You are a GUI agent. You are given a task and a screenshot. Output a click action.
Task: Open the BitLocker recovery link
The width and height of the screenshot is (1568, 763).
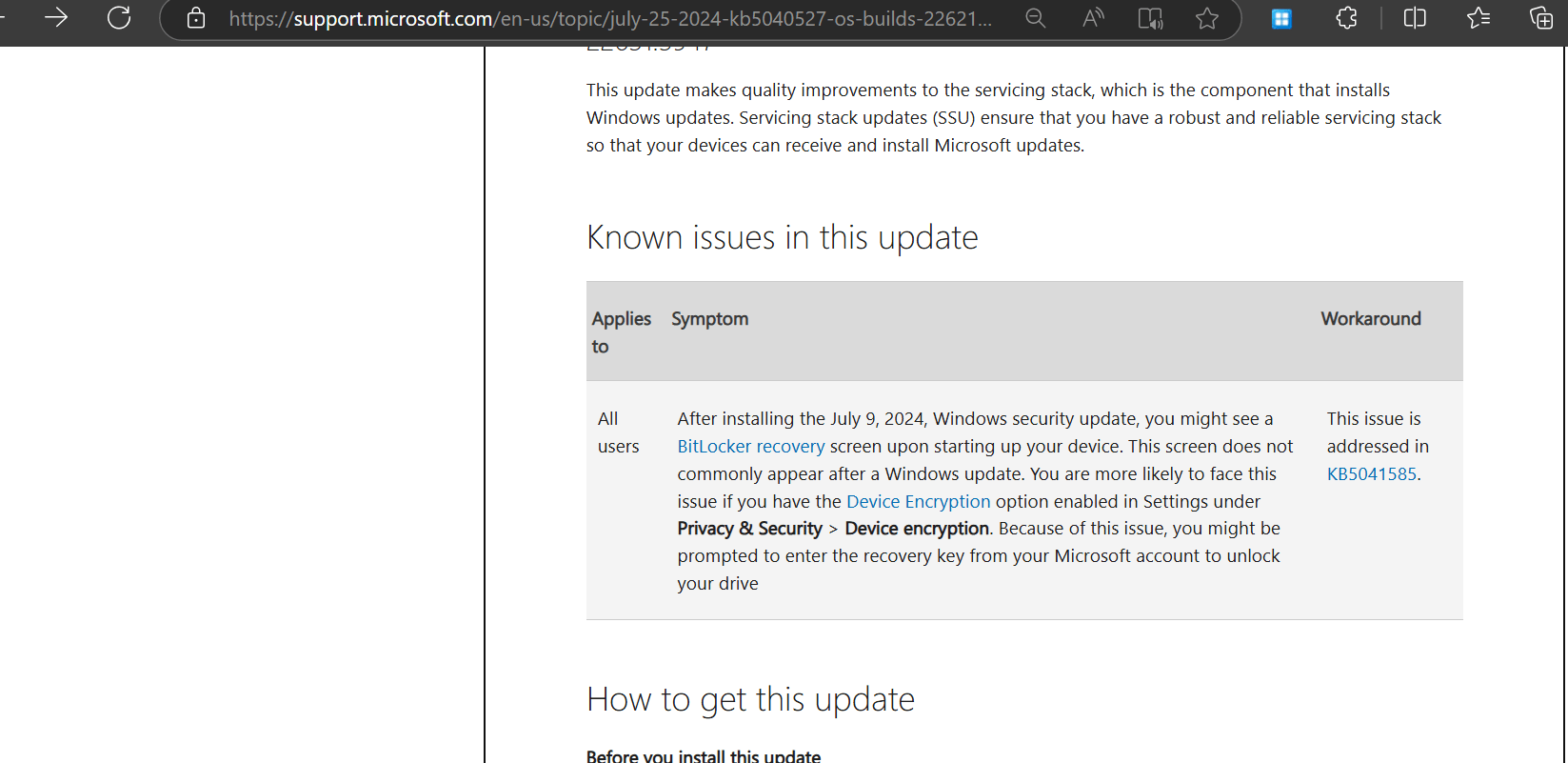tap(751, 446)
